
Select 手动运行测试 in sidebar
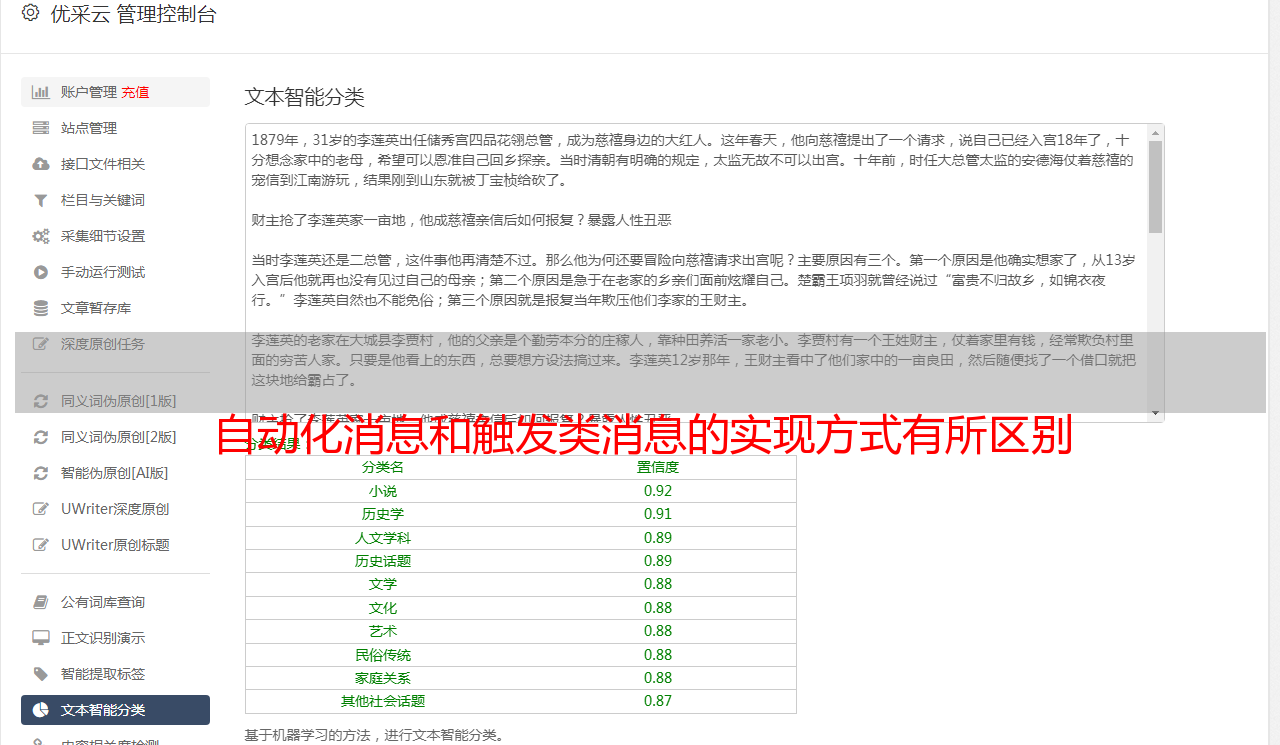point(115,272)
